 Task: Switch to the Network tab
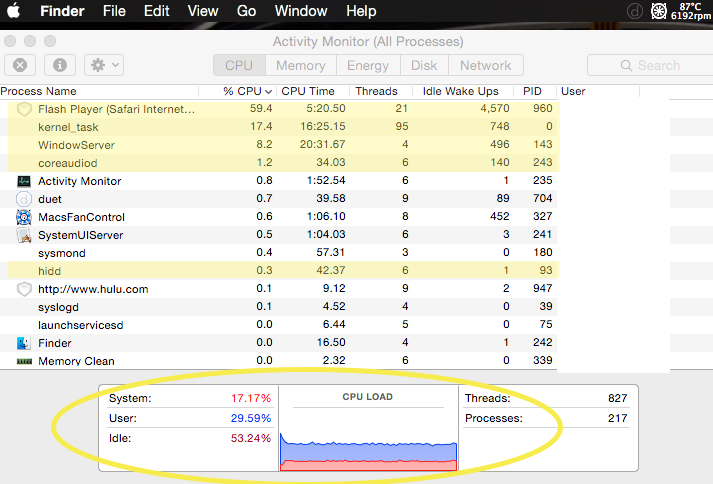point(486,66)
